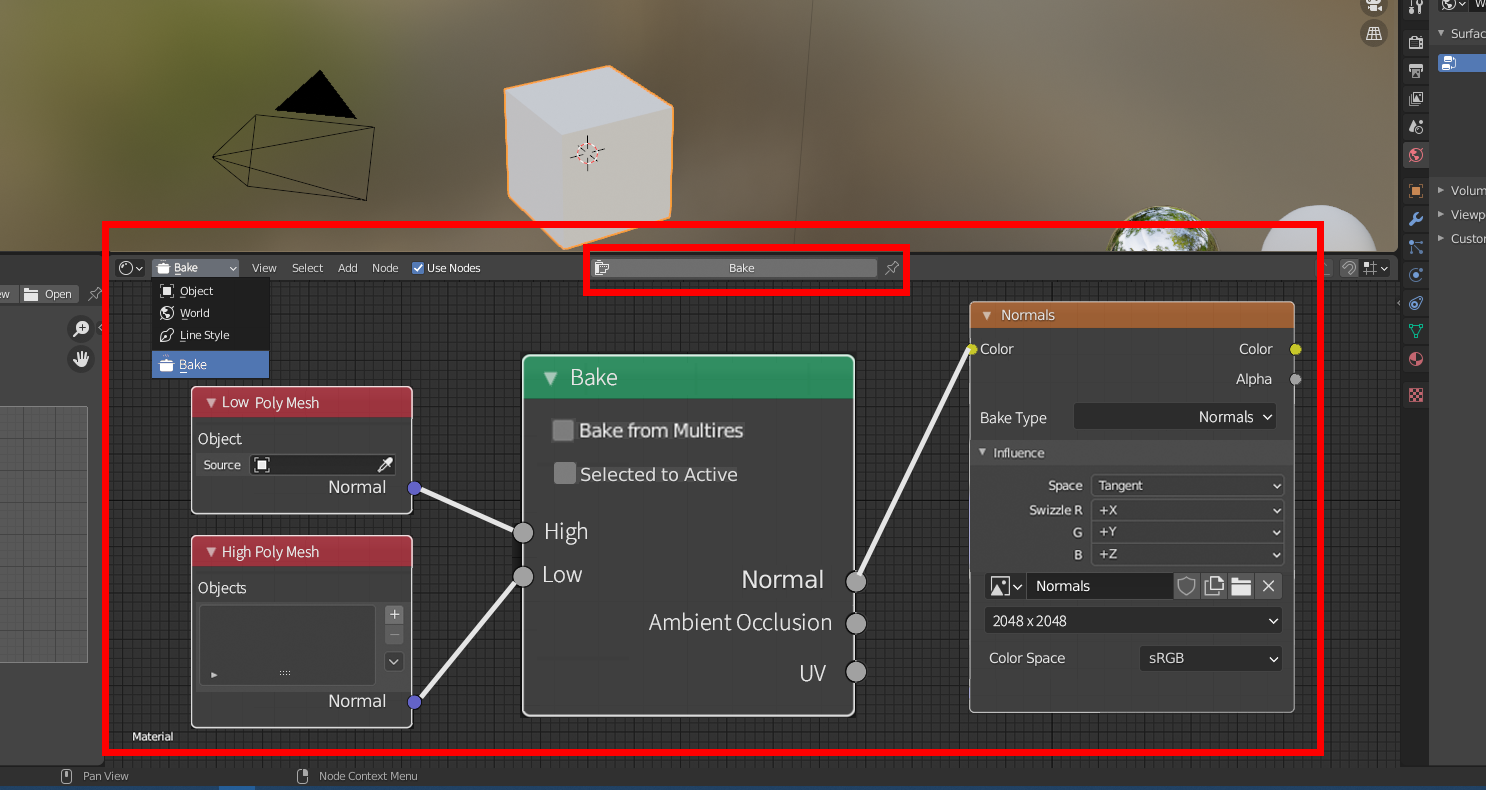Open the Swizzle R +X dropdown

(x=1187, y=510)
